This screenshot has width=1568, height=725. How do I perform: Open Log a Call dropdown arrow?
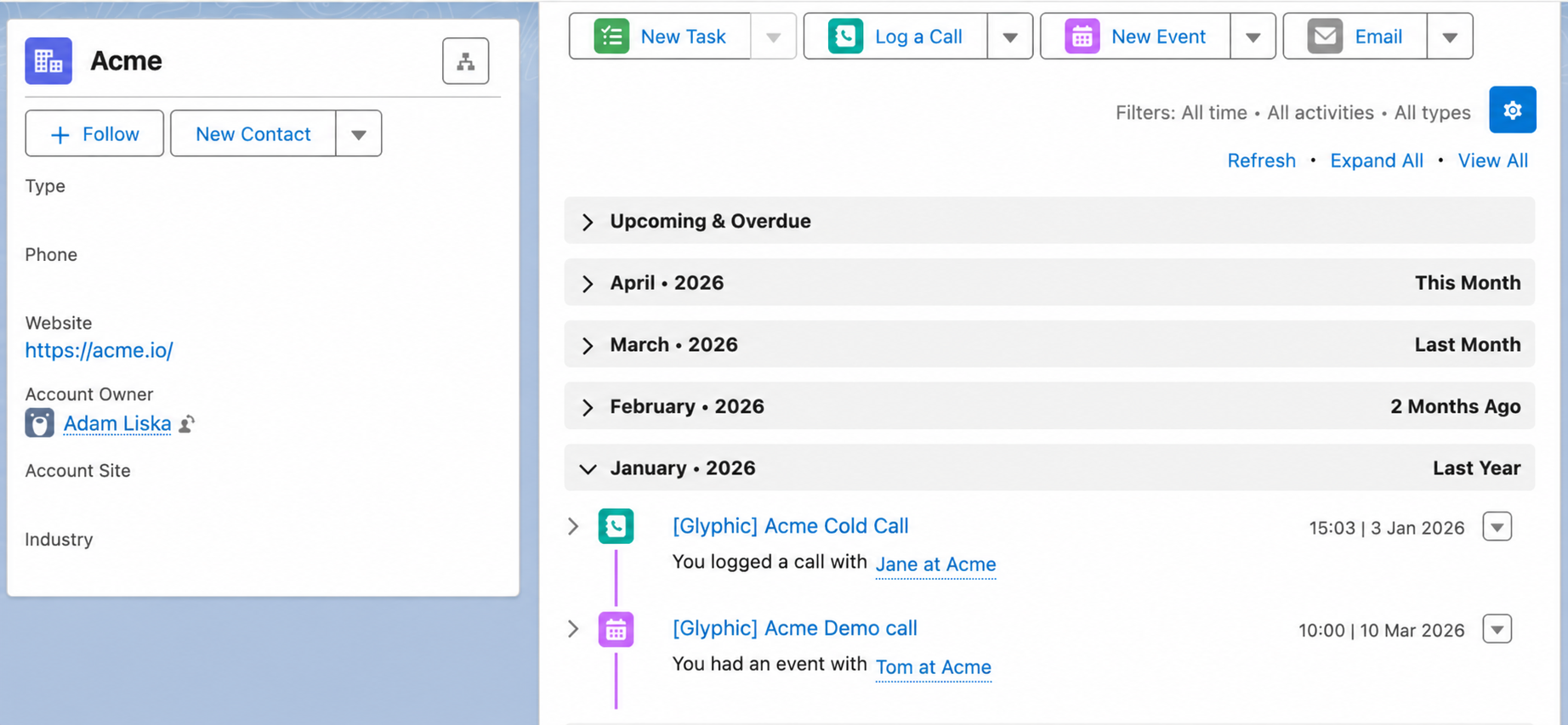point(1009,37)
